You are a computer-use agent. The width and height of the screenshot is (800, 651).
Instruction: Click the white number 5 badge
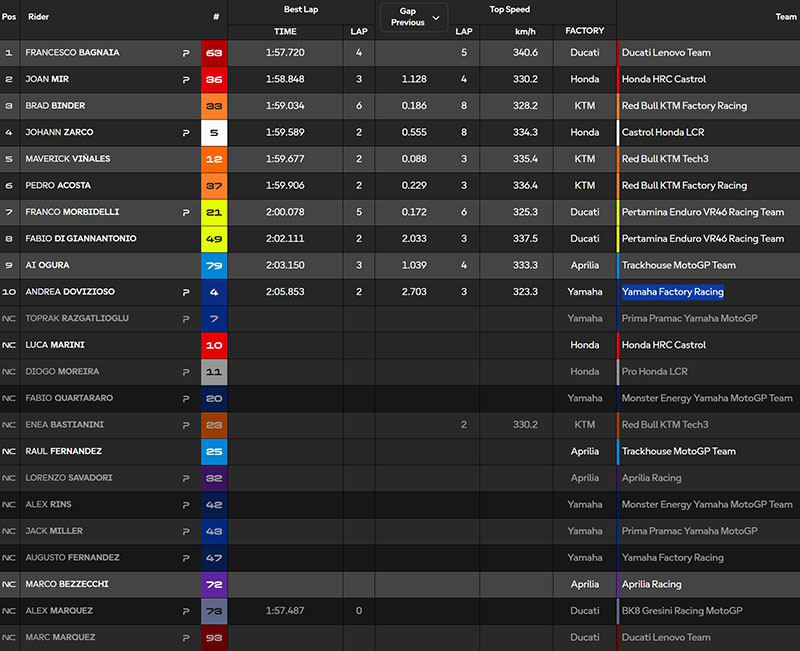[x=214, y=132]
